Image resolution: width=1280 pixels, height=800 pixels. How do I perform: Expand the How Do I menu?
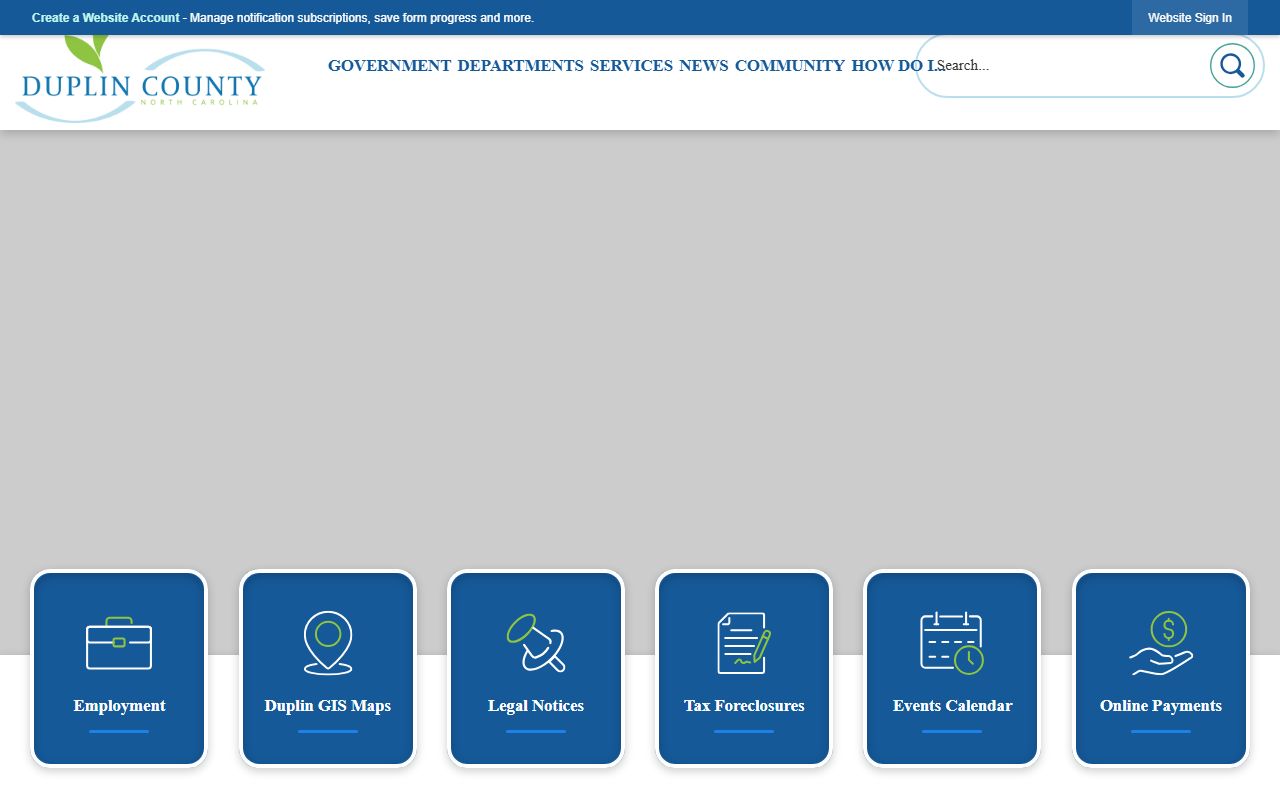pyautogui.click(x=893, y=66)
